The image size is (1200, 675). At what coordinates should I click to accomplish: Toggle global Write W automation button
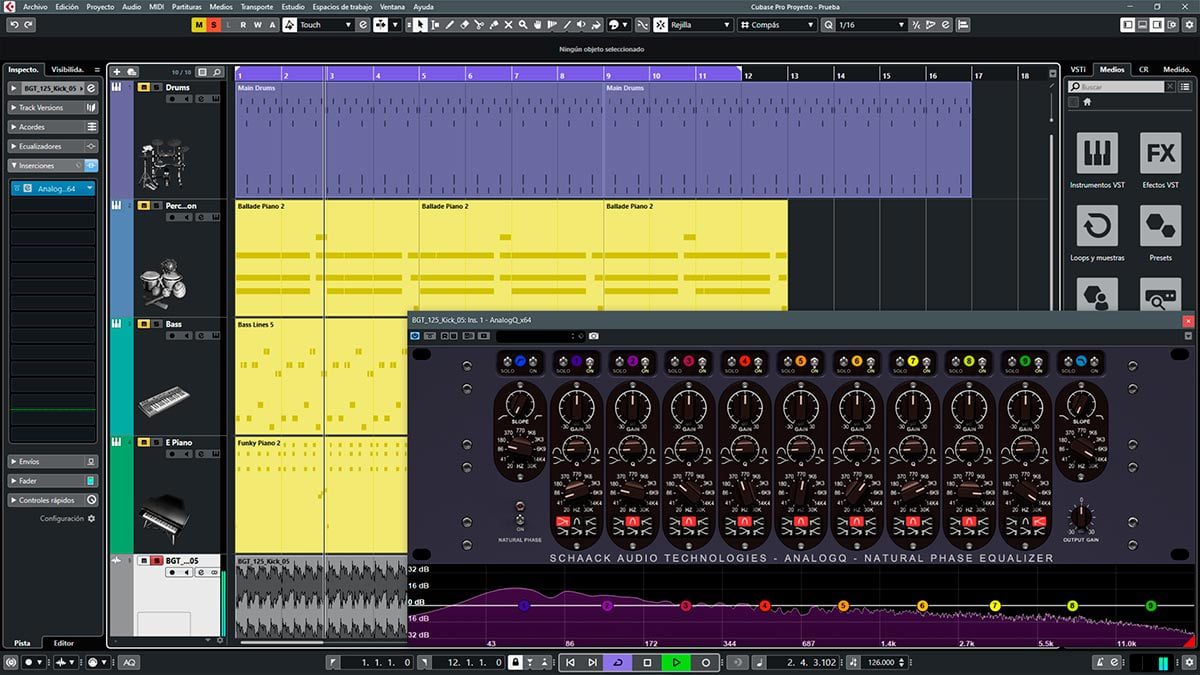click(x=257, y=24)
